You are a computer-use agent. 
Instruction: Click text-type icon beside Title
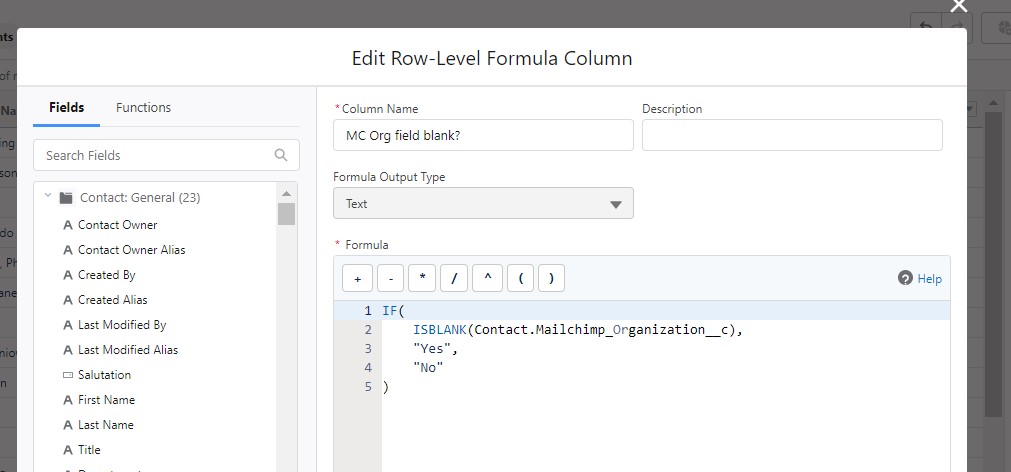coord(68,450)
